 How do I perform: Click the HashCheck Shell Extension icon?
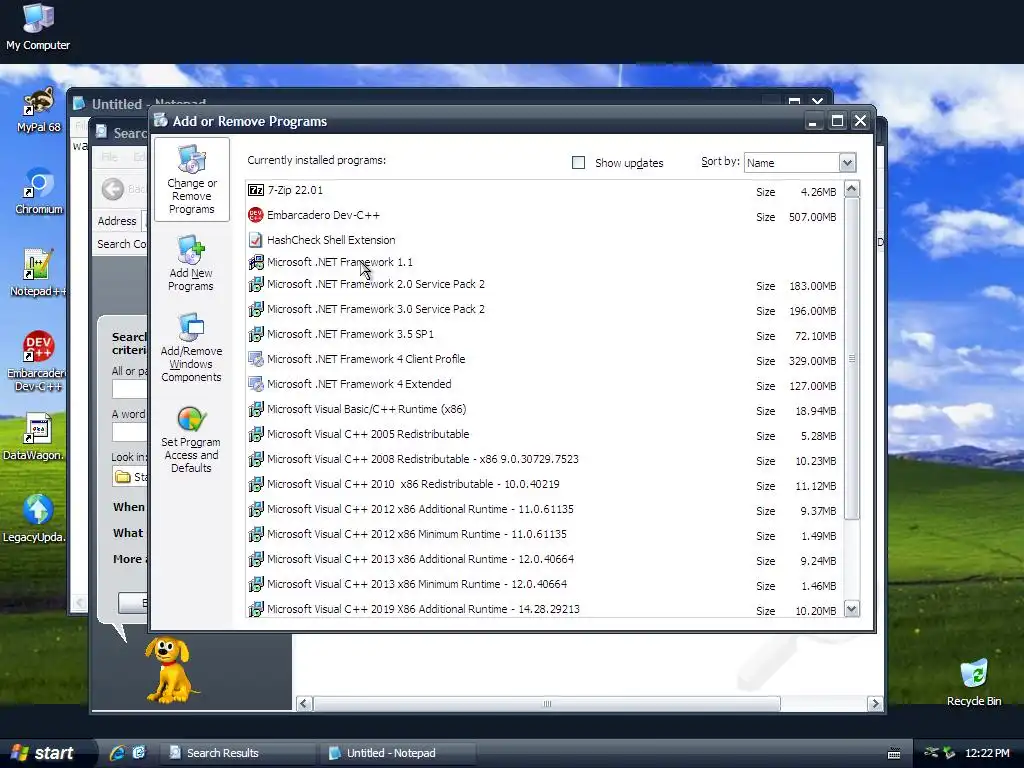256,240
